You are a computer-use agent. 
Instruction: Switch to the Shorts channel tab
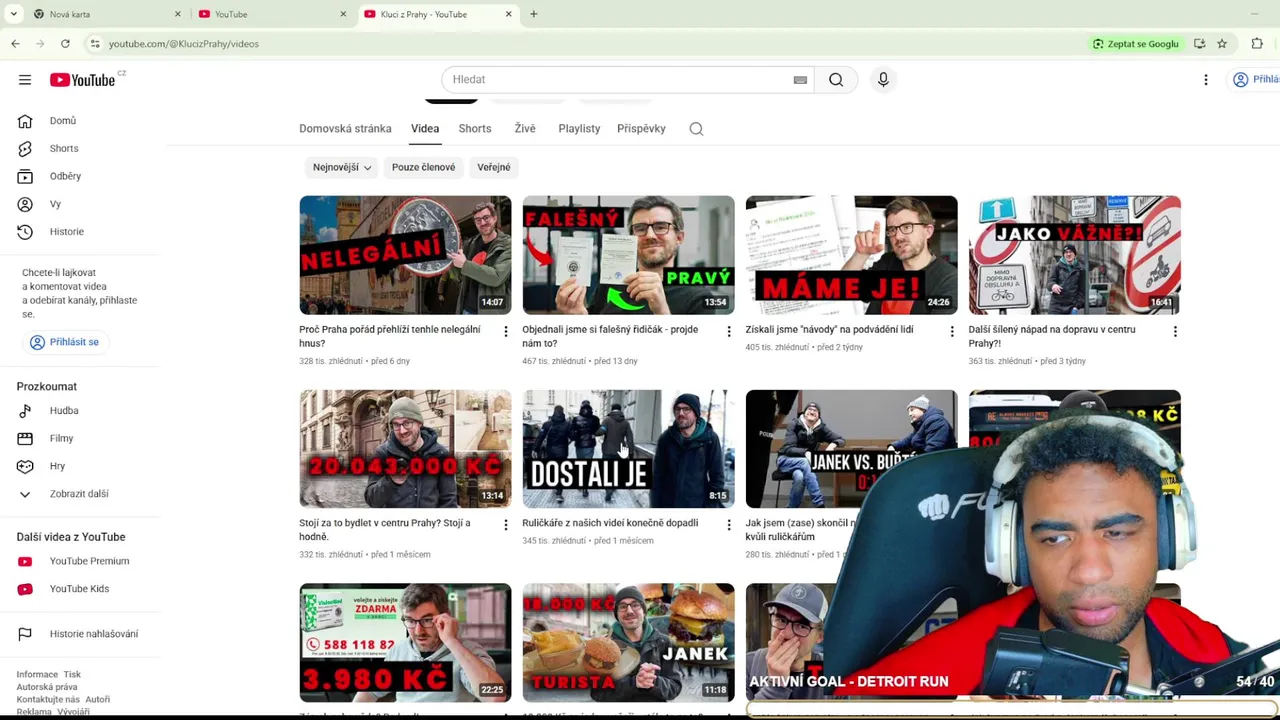475,129
